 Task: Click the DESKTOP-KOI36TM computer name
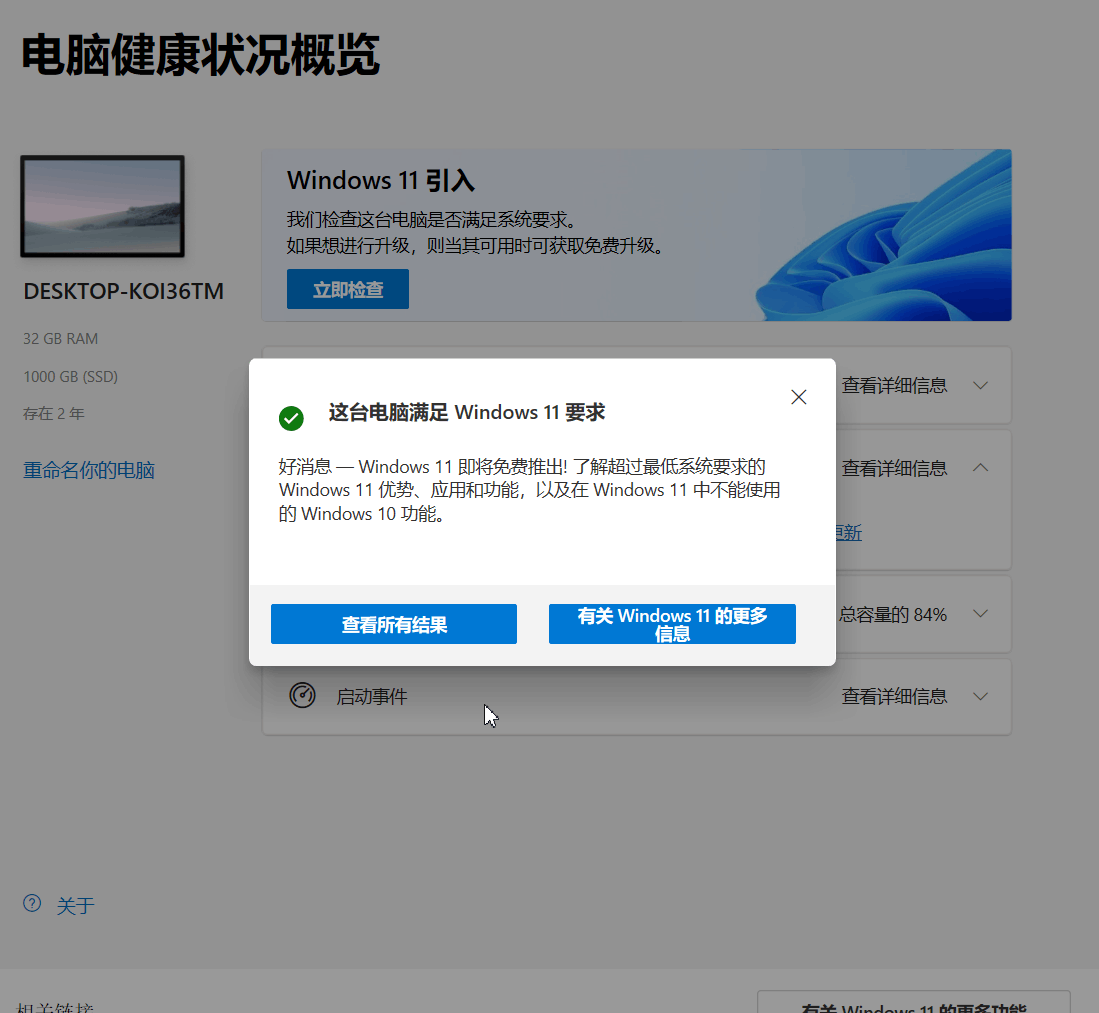pyautogui.click(x=123, y=291)
